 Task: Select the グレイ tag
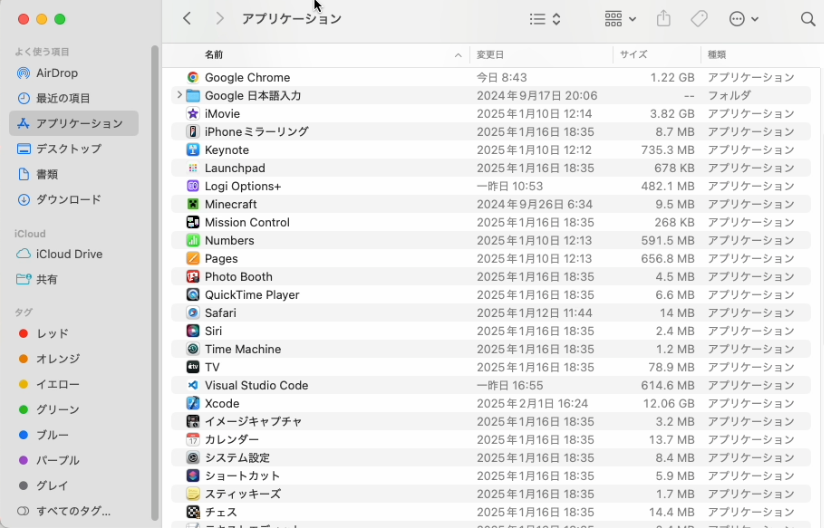click(74, 485)
